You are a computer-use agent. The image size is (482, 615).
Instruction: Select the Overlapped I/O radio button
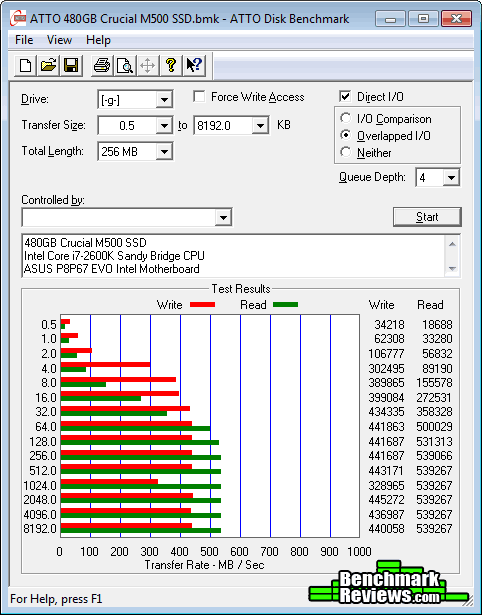[346, 135]
